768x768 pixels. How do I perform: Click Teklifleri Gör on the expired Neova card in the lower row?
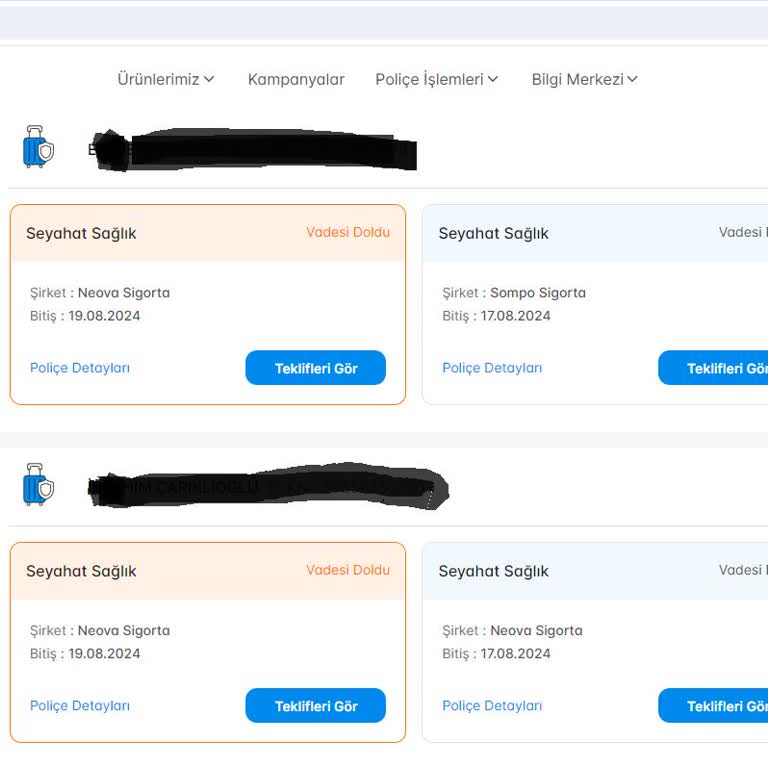pyautogui.click(x=315, y=706)
